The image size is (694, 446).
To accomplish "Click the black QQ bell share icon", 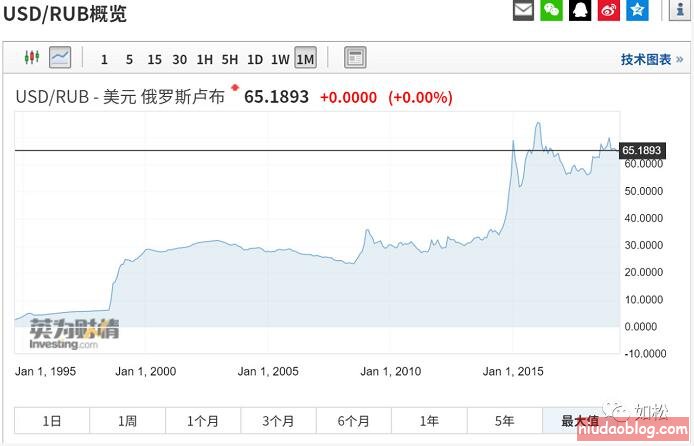I will click(x=580, y=11).
